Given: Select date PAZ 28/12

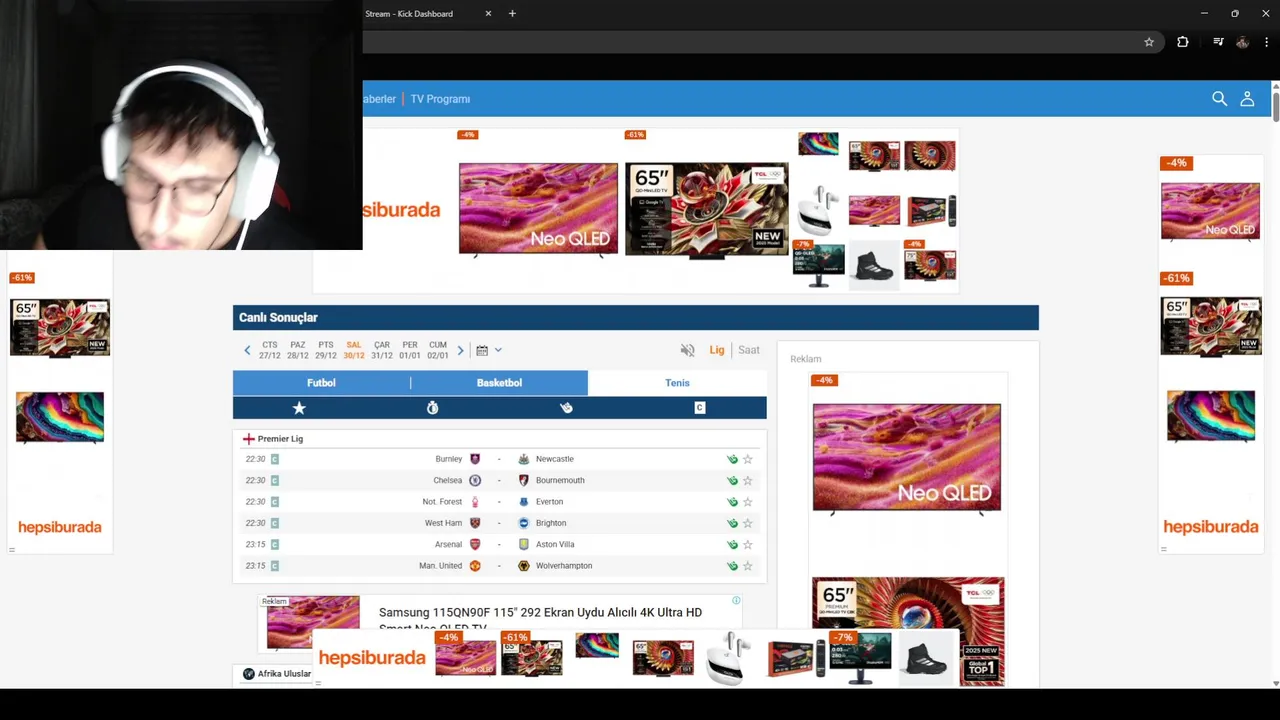Looking at the screenshot, I should (298, 350).
